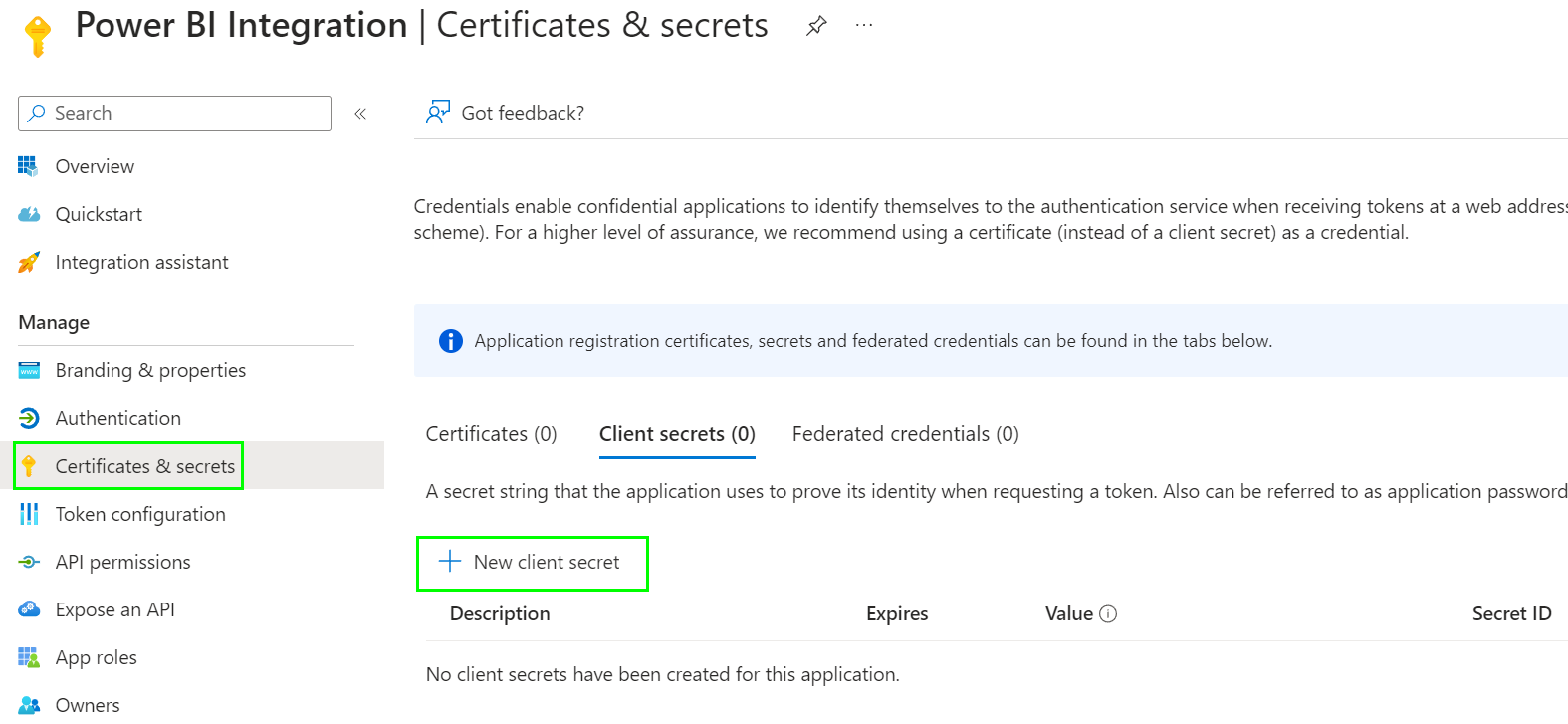Select the Token configuration icon
This screenshot has height=724, width=1568.
(x=30, y=514)
